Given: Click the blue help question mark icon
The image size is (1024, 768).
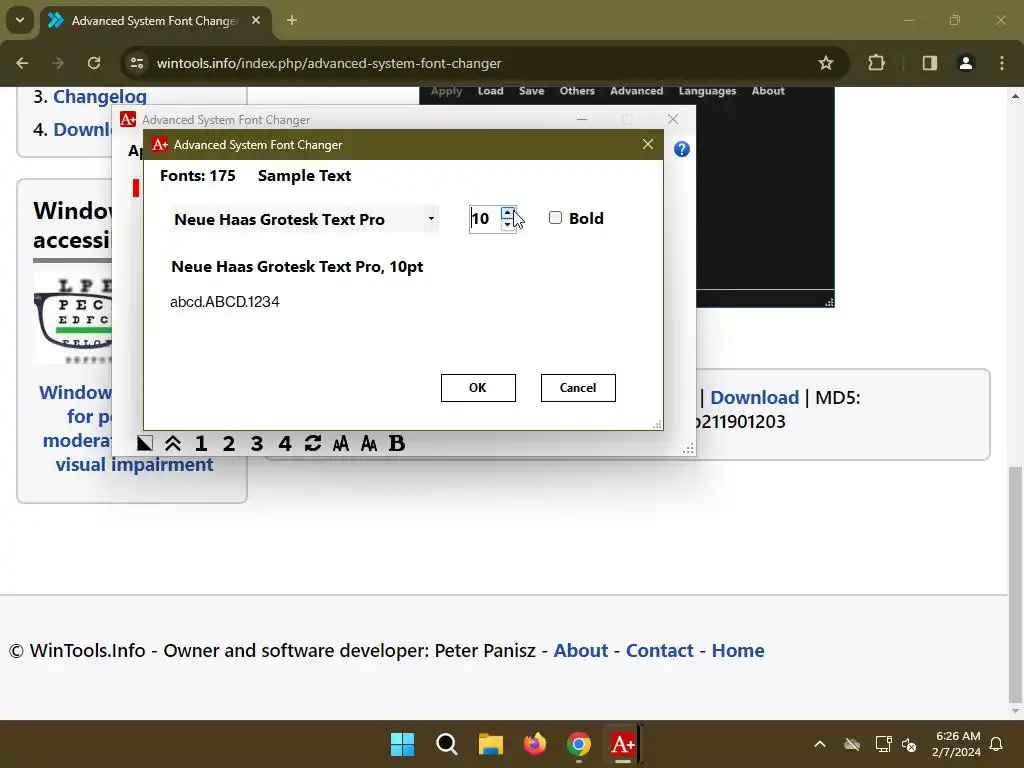Looking at the screenshot, I should [x=681, y=150].
